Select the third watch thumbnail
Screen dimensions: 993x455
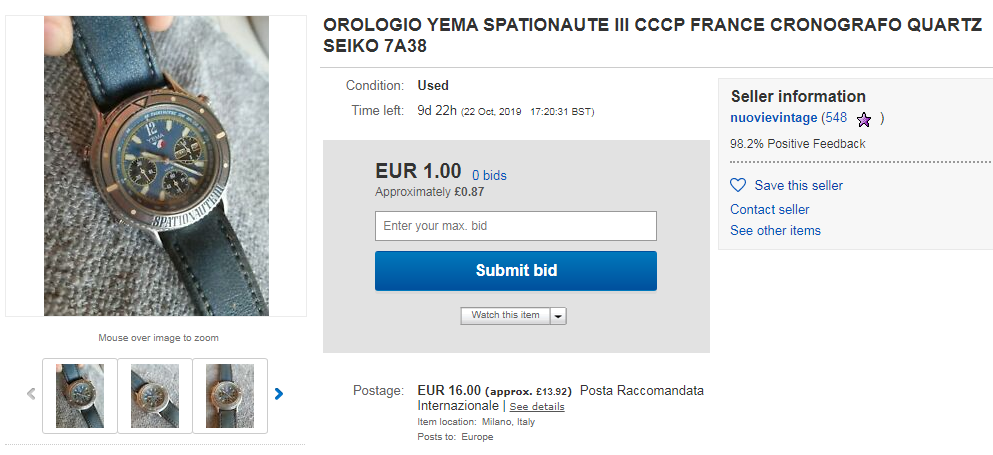(230, 395)
